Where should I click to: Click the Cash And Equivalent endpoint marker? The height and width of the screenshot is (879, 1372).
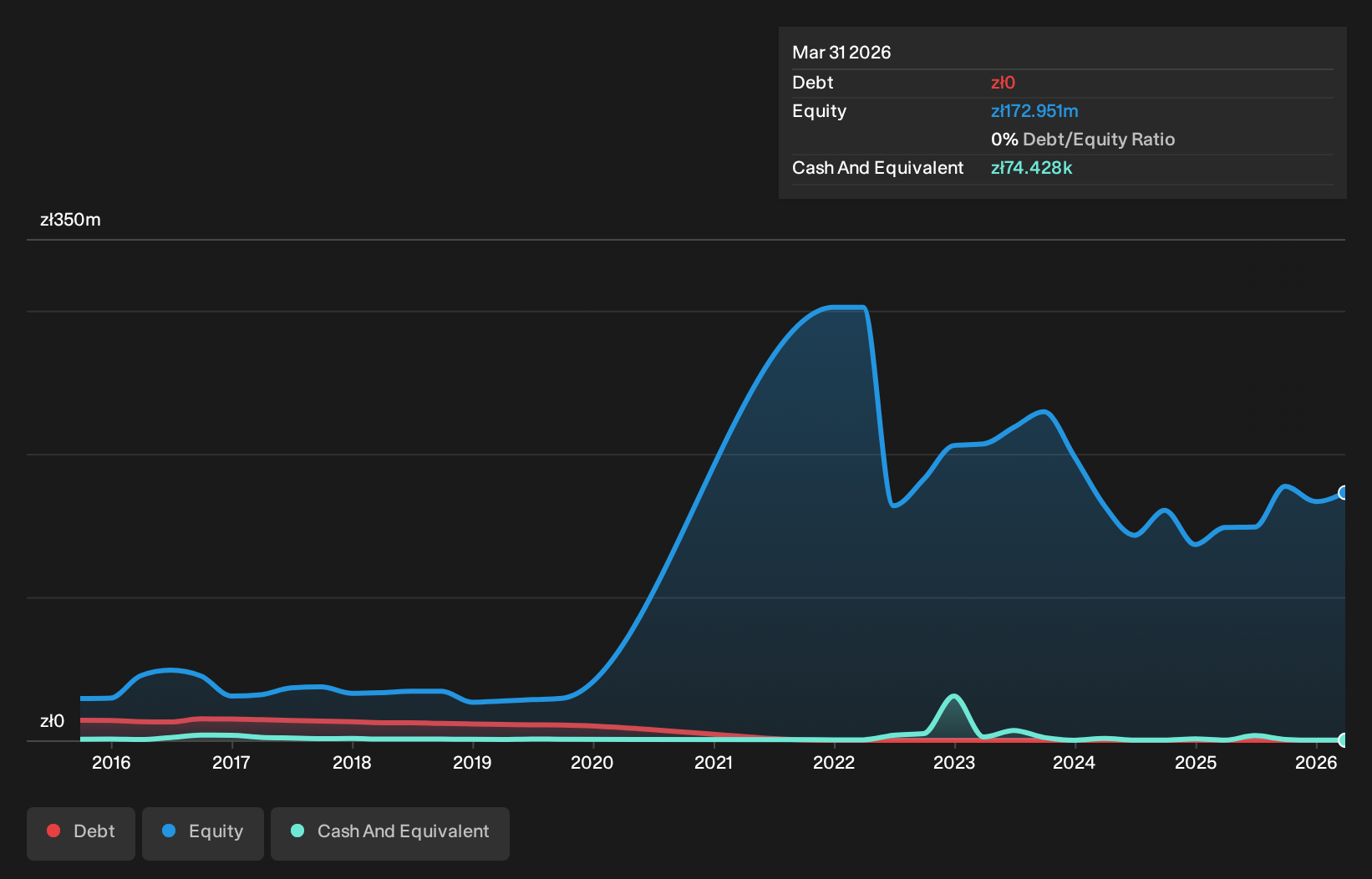click(x=1344, y=739)
